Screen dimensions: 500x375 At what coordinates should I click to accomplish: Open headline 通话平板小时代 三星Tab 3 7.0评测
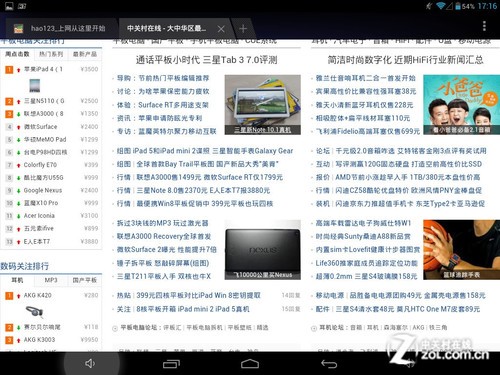point(206,60)
